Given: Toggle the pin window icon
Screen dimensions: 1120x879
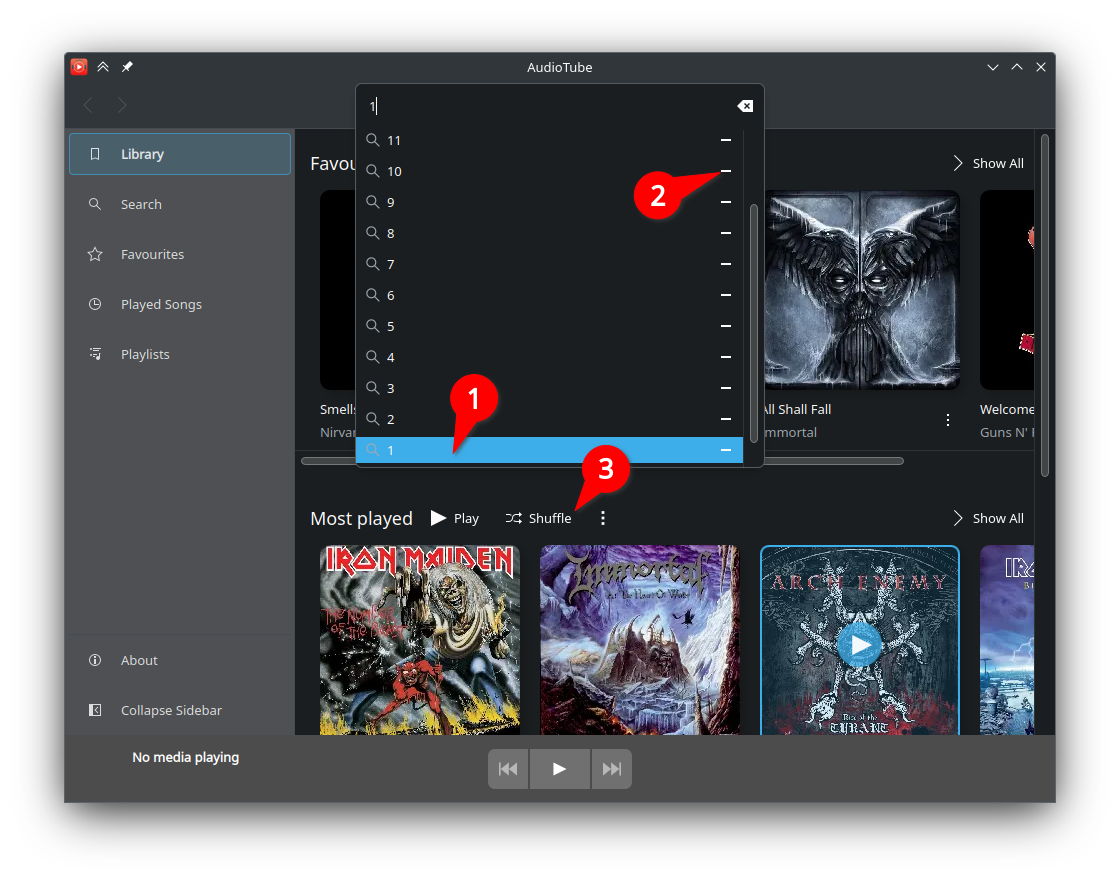Looking at the screenshot, I should point(127,67).
